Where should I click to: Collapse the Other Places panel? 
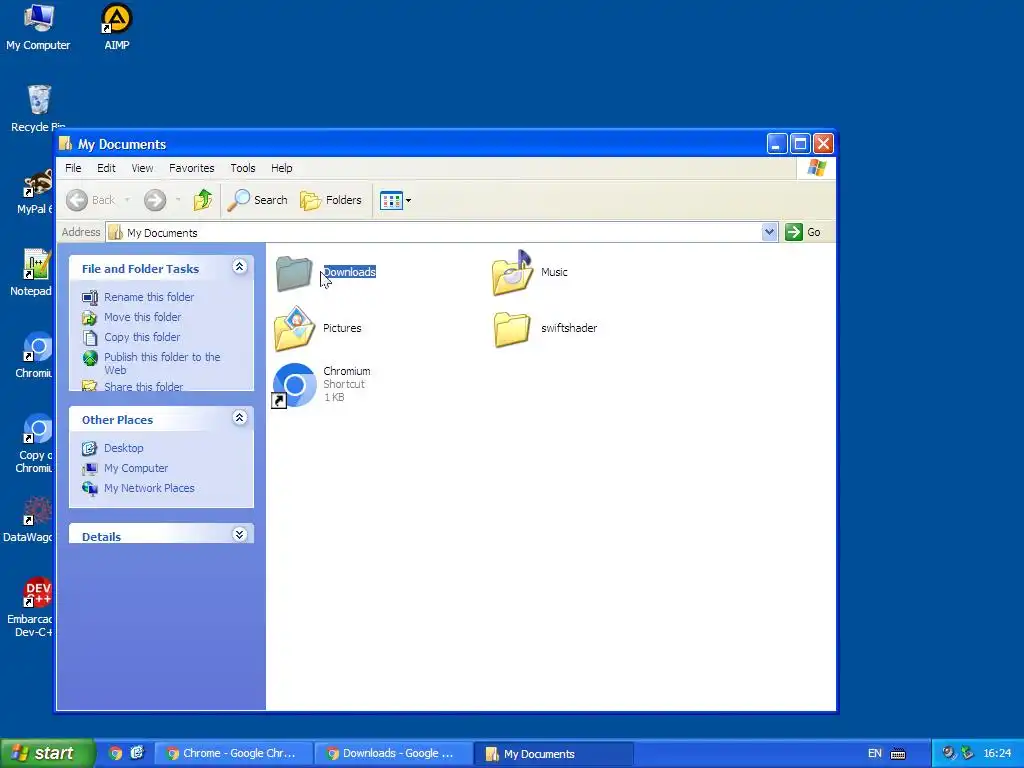tap(240, 417)
